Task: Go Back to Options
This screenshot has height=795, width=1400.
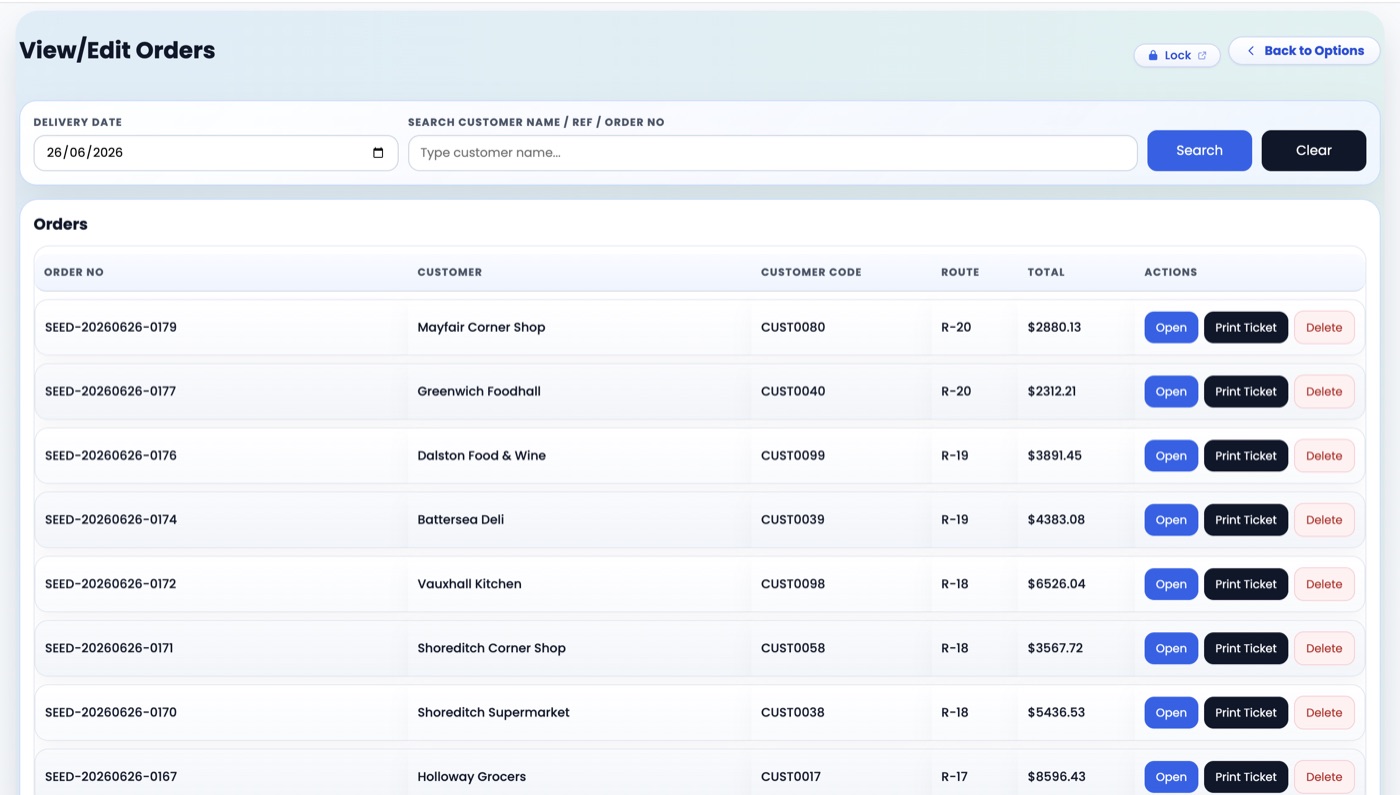Action: click(1304, 51)
